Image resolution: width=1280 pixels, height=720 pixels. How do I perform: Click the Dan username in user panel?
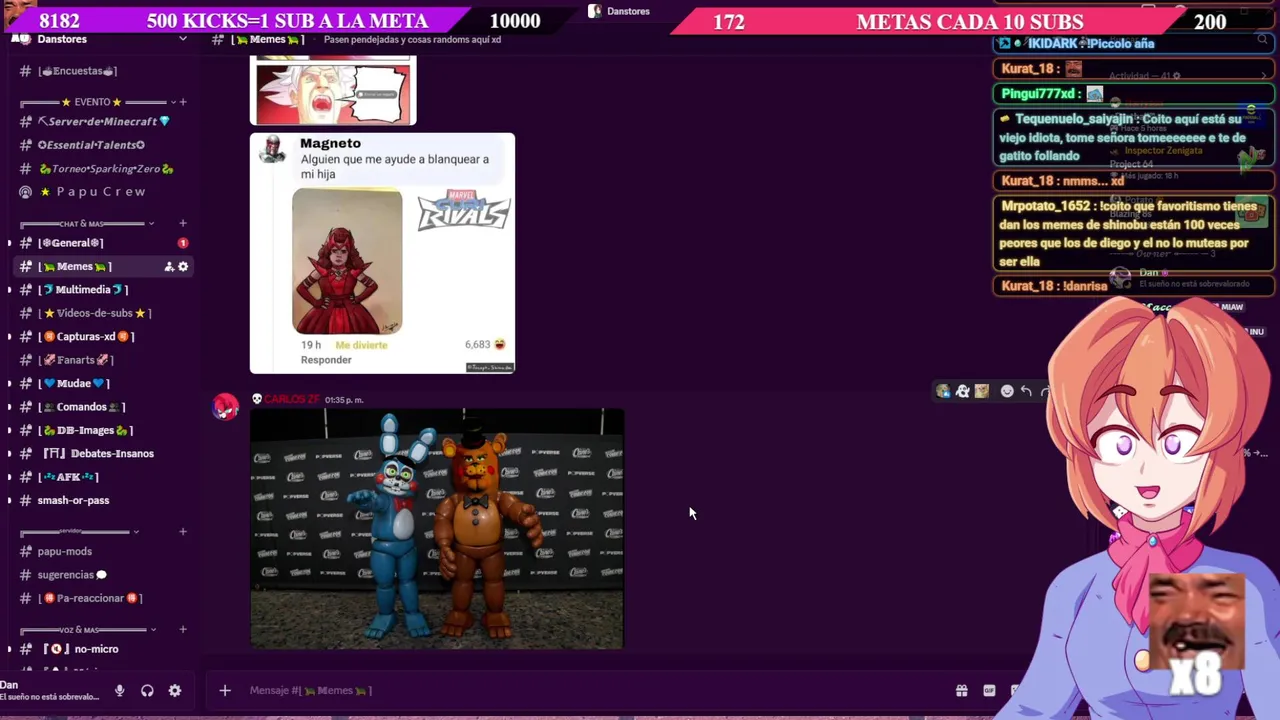[7, 685]
